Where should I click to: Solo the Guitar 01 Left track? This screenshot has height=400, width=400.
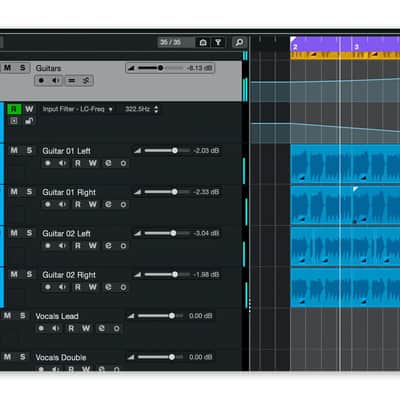[x=29, y=150]
